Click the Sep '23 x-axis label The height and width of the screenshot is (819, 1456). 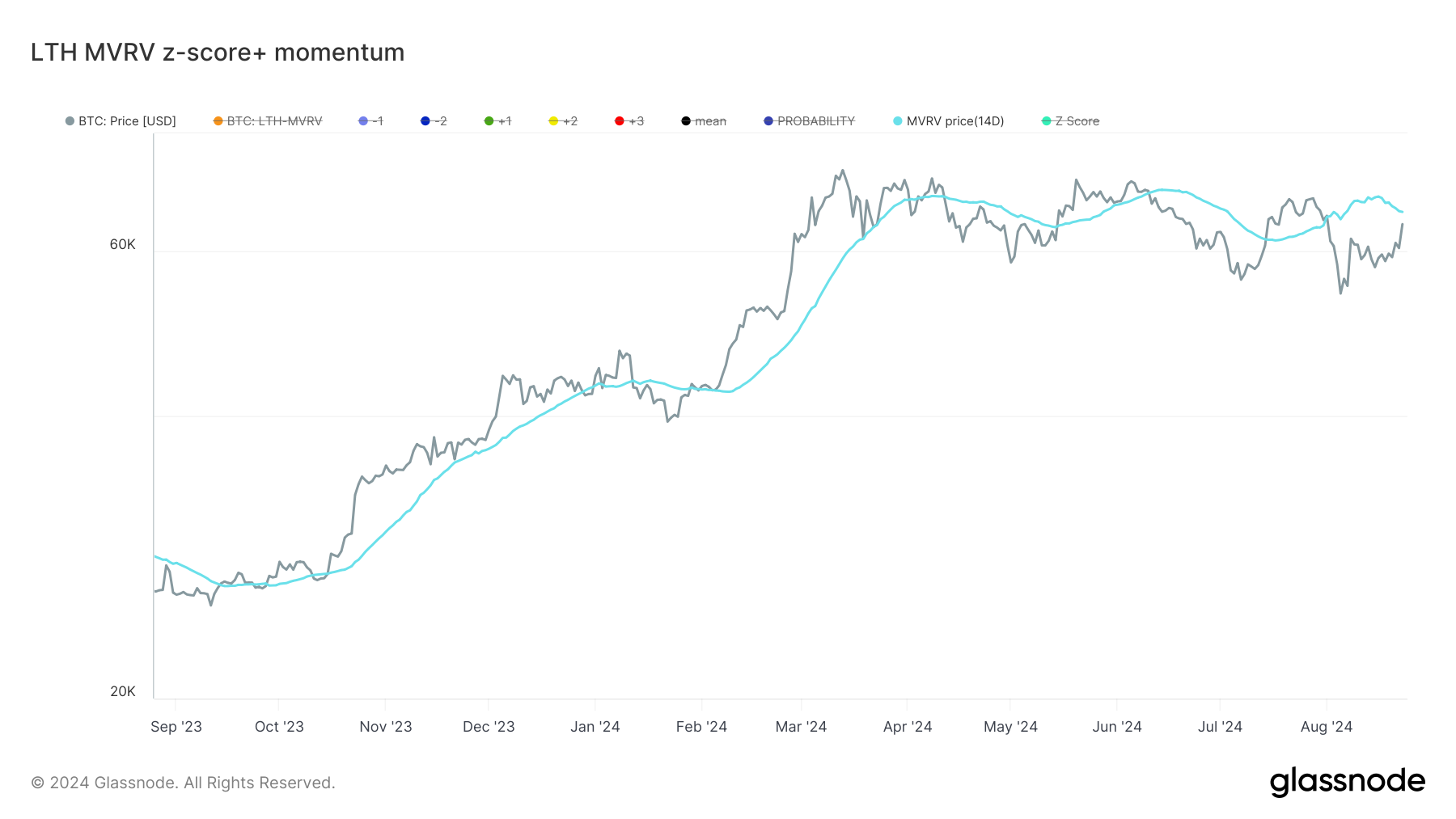[176, 727]
